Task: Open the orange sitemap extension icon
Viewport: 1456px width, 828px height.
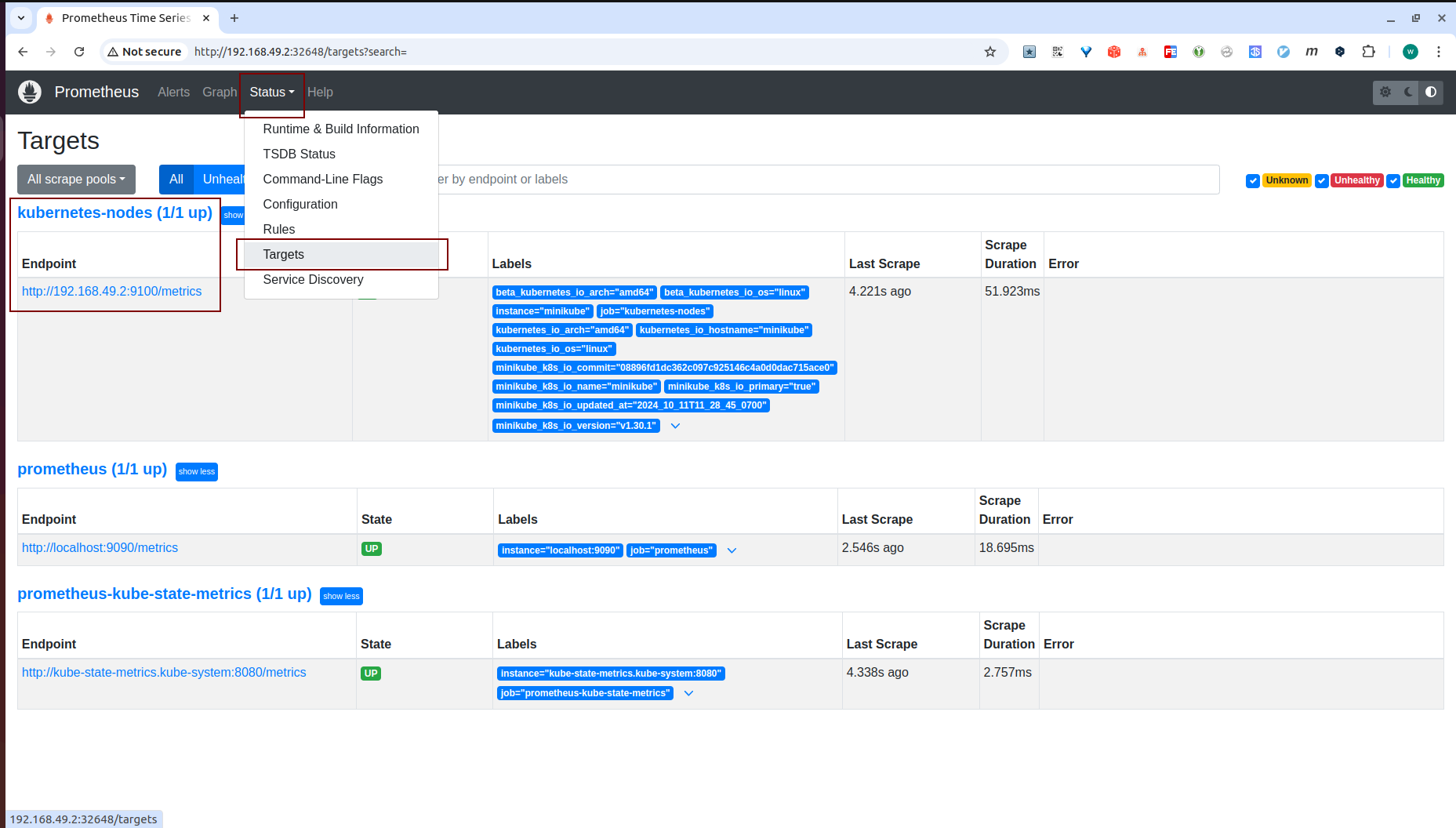Action: (x=1142, y=52)
